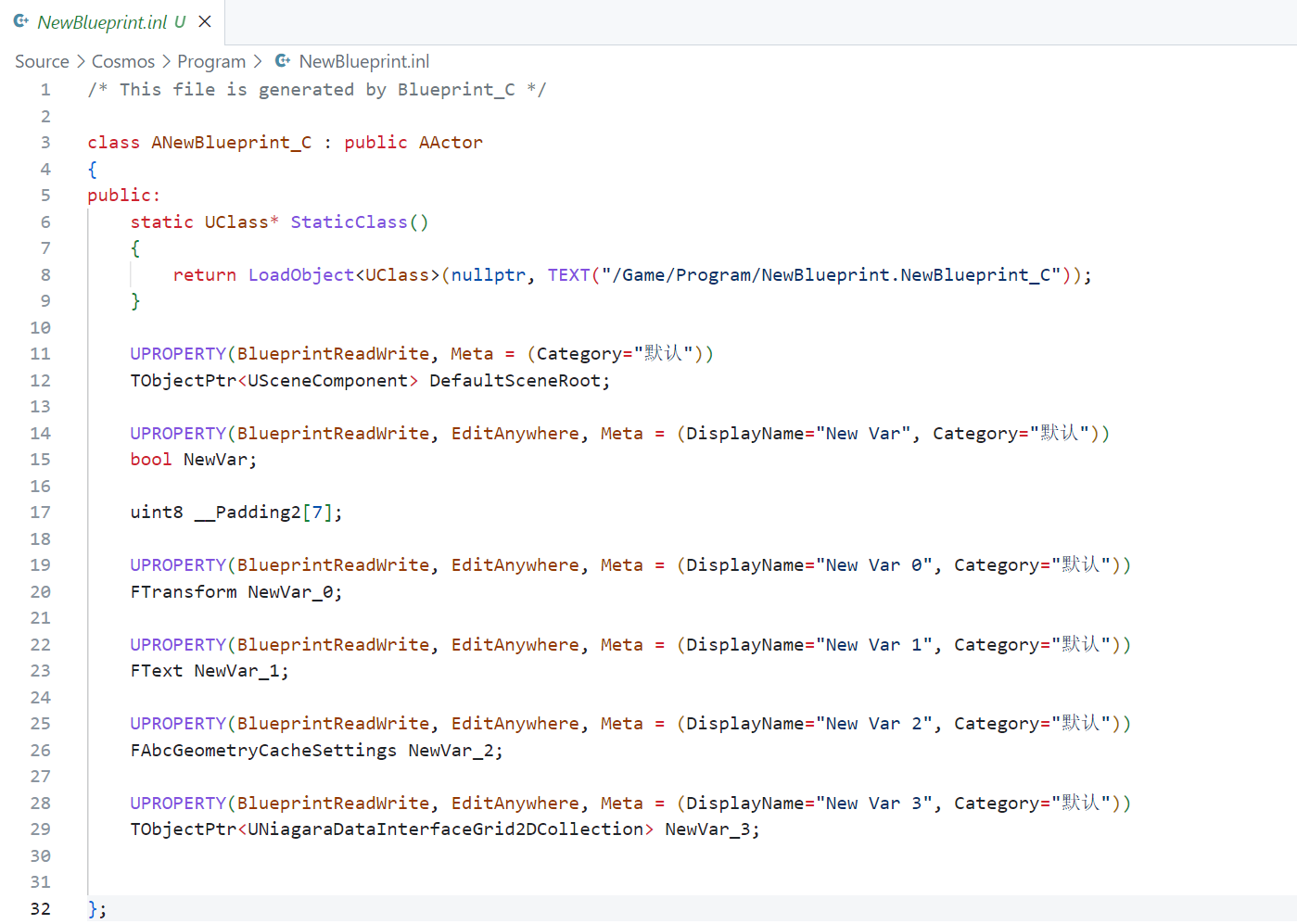1297x924 pixels.
Task: Close the NewBlueprint.inl tab
Action: [x=205, y=21]
